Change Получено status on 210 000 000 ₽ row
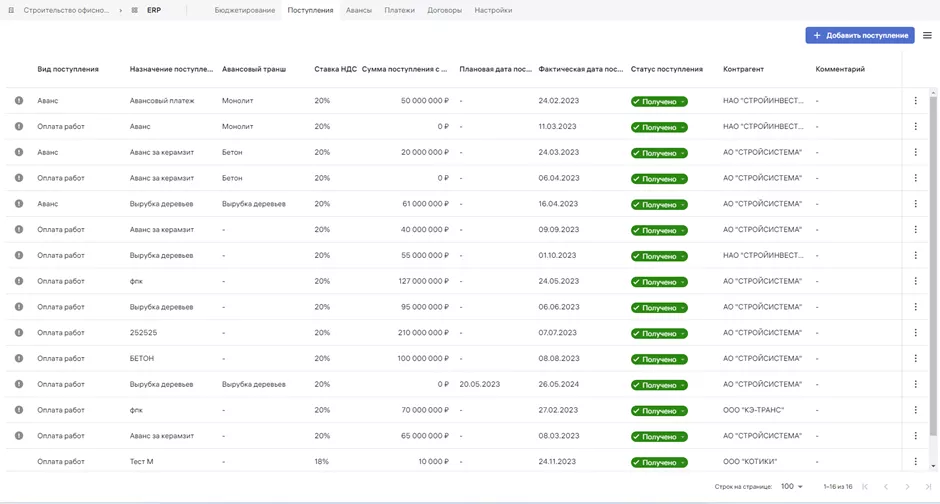Viewport: 940px width, 504px height. point(659,334)
